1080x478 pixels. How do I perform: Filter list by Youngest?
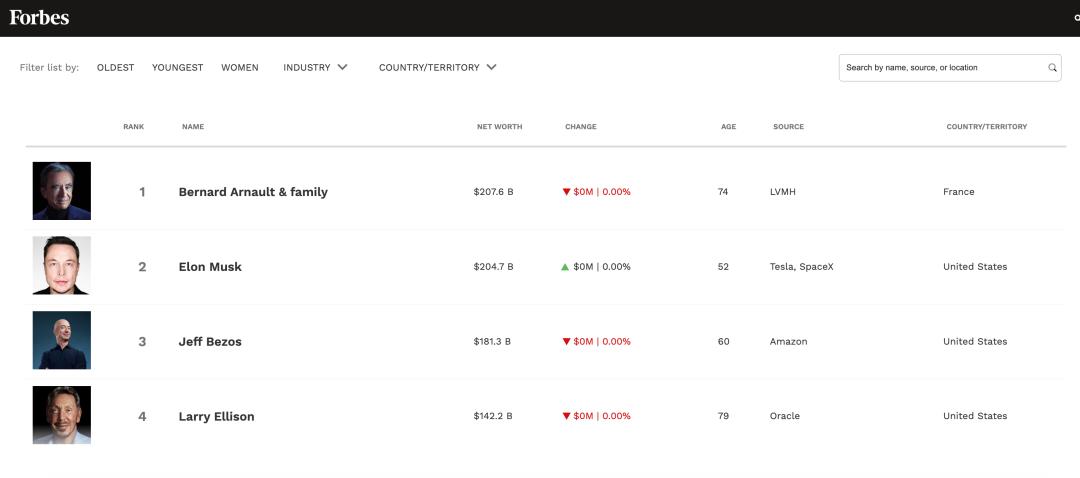click(x=177, y=68)
